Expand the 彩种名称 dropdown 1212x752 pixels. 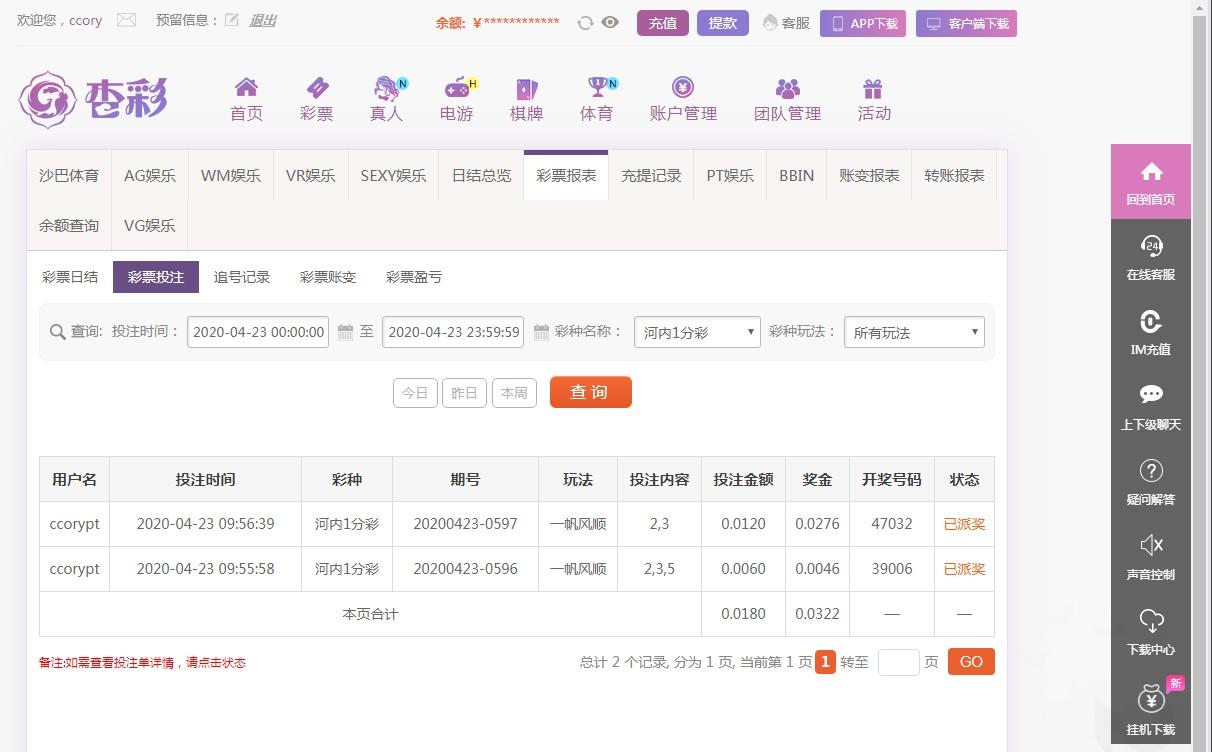697,332
